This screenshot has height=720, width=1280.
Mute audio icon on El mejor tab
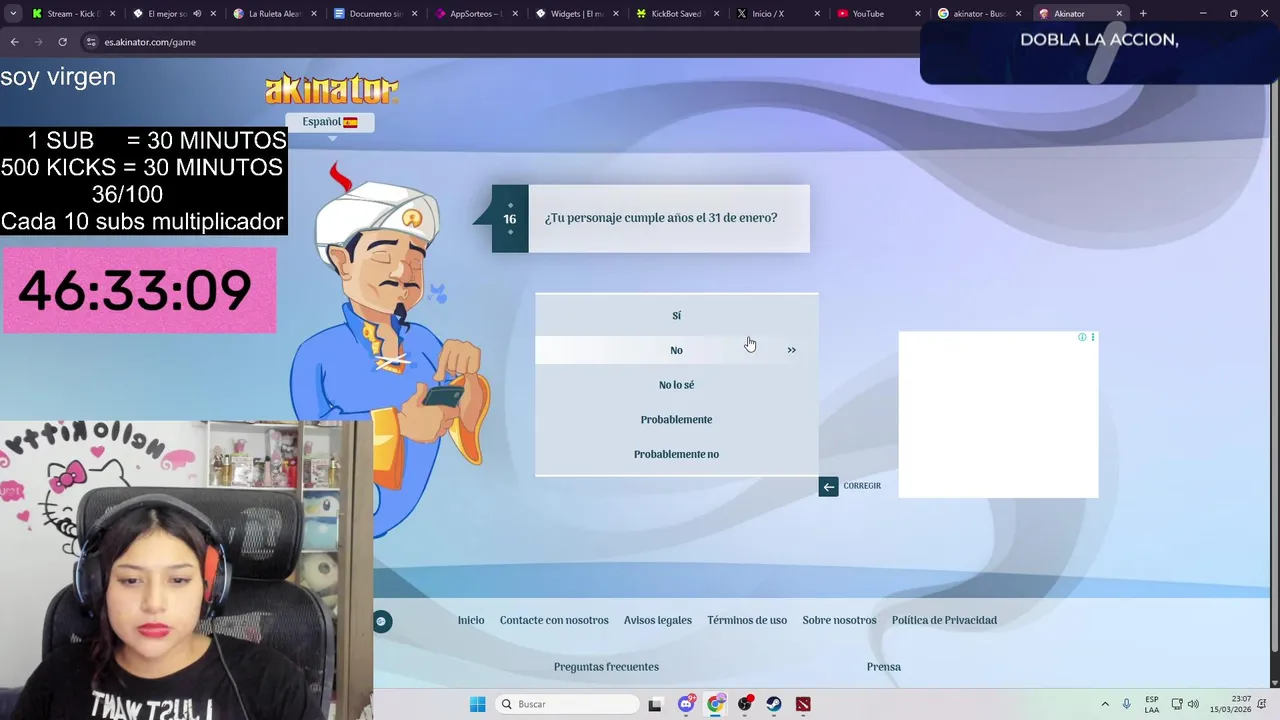pyautogui.click(x=197, y=14)
